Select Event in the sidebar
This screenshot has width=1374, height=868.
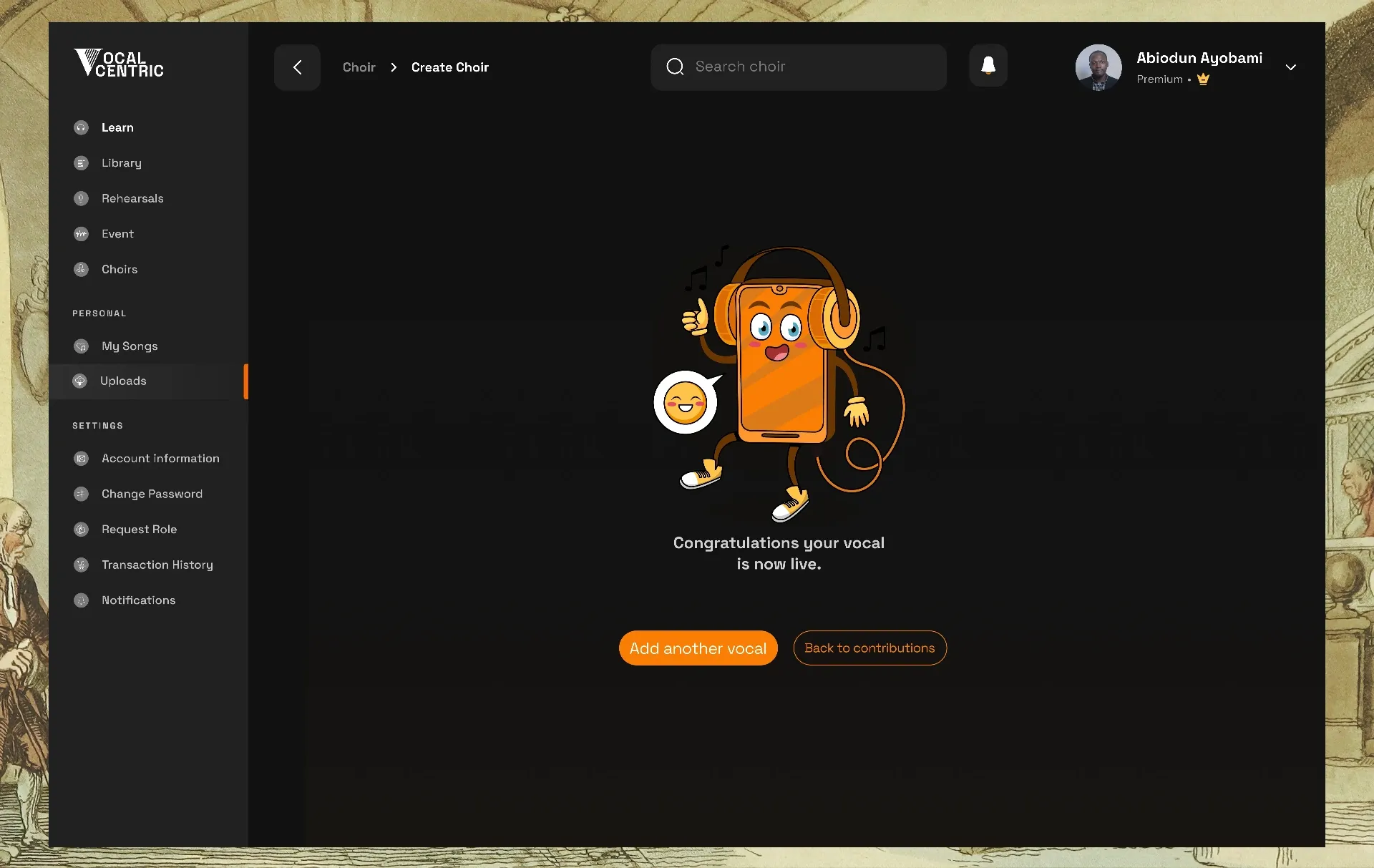point(117,234)
